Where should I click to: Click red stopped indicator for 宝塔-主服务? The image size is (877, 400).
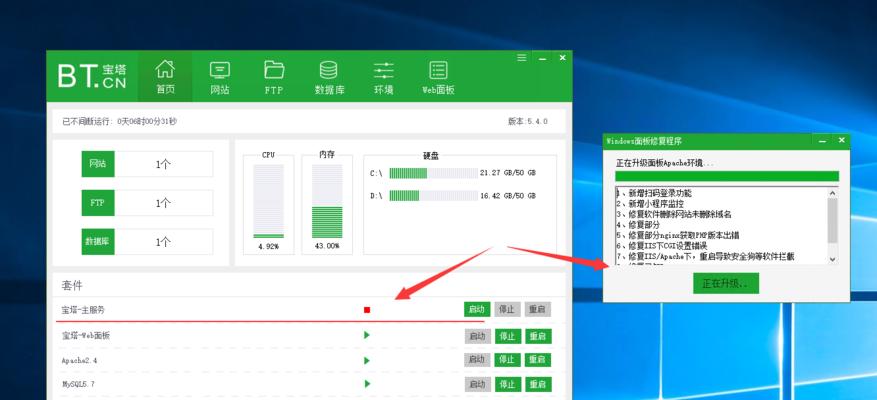tap(367, 310)
